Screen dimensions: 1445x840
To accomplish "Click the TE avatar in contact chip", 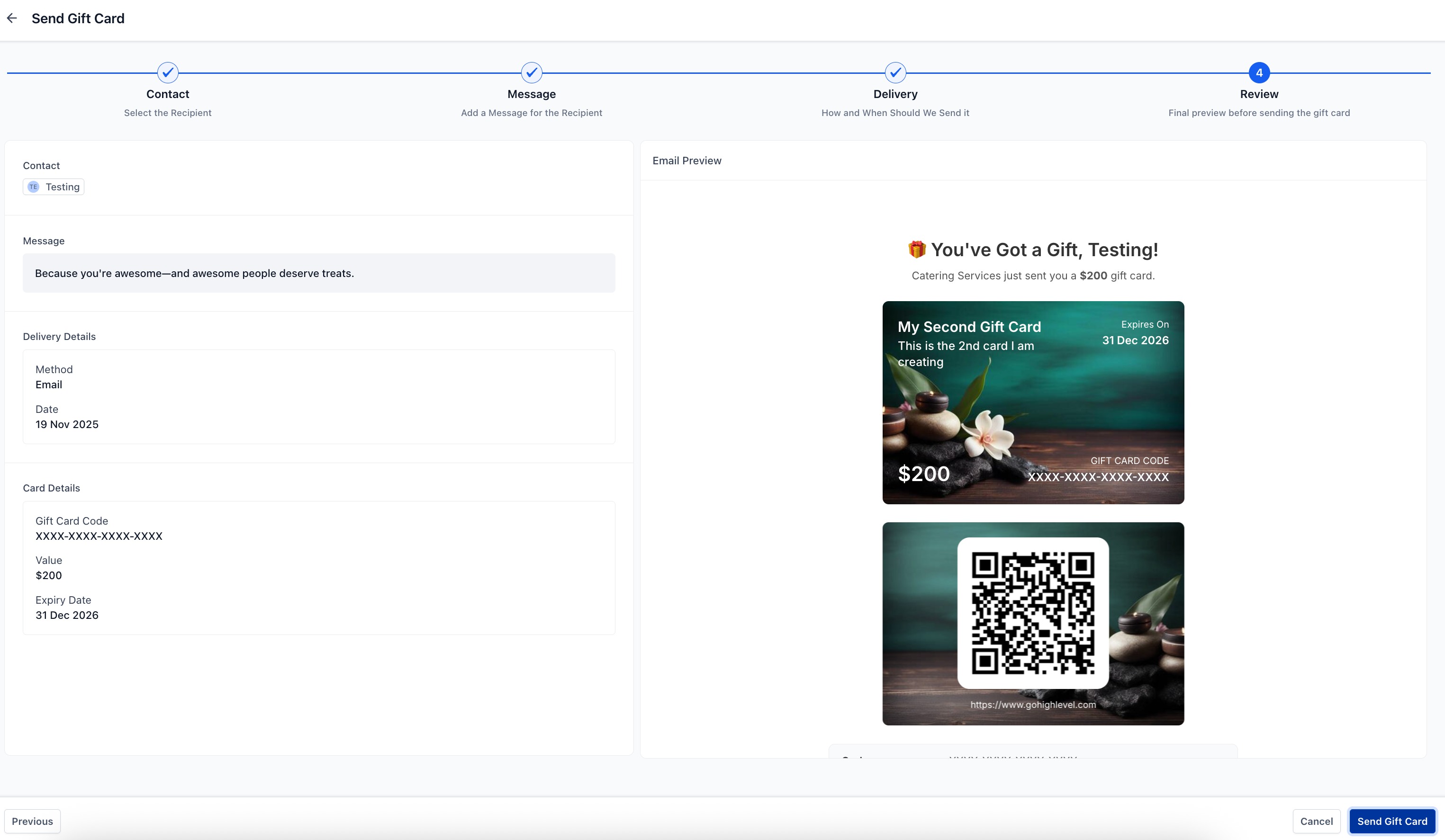I will click(x=33, y=187).
